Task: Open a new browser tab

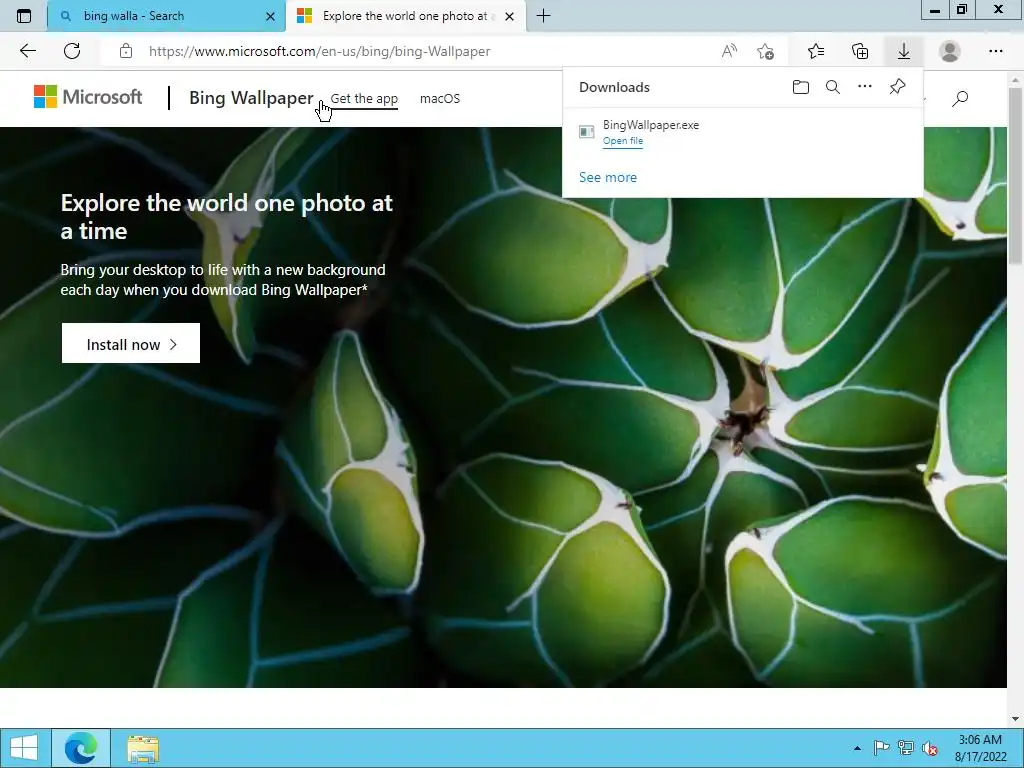Action: 543,16
